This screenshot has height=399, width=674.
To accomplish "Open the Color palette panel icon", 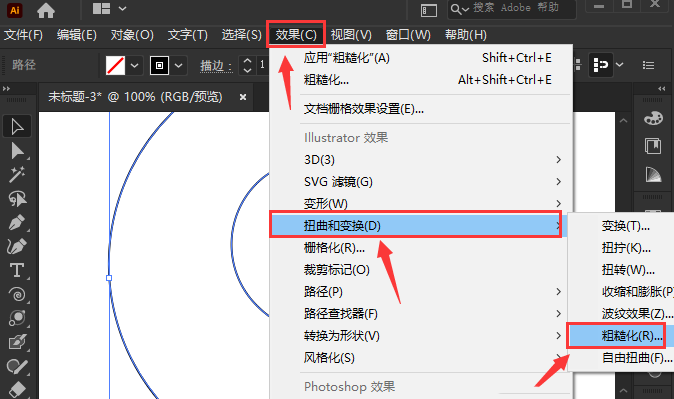I will (653, 118).
